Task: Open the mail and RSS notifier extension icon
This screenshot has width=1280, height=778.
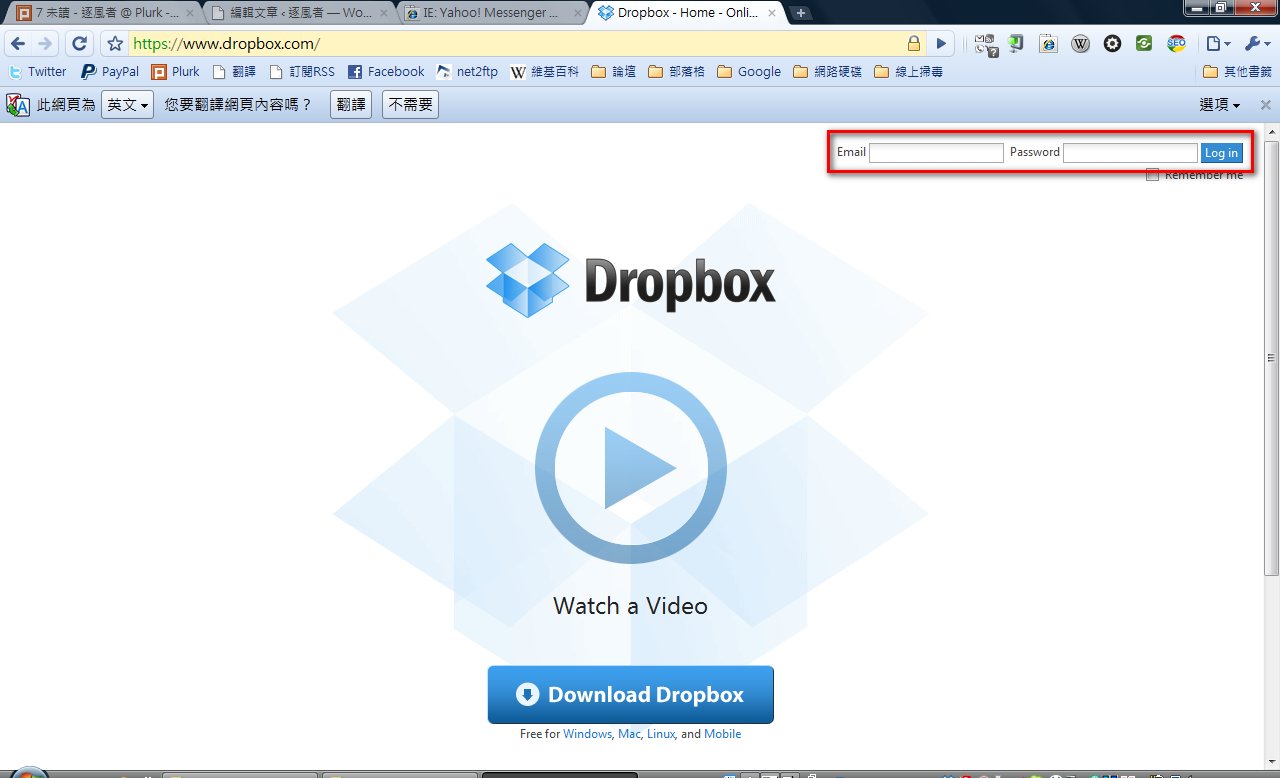Action: (986, 44)
